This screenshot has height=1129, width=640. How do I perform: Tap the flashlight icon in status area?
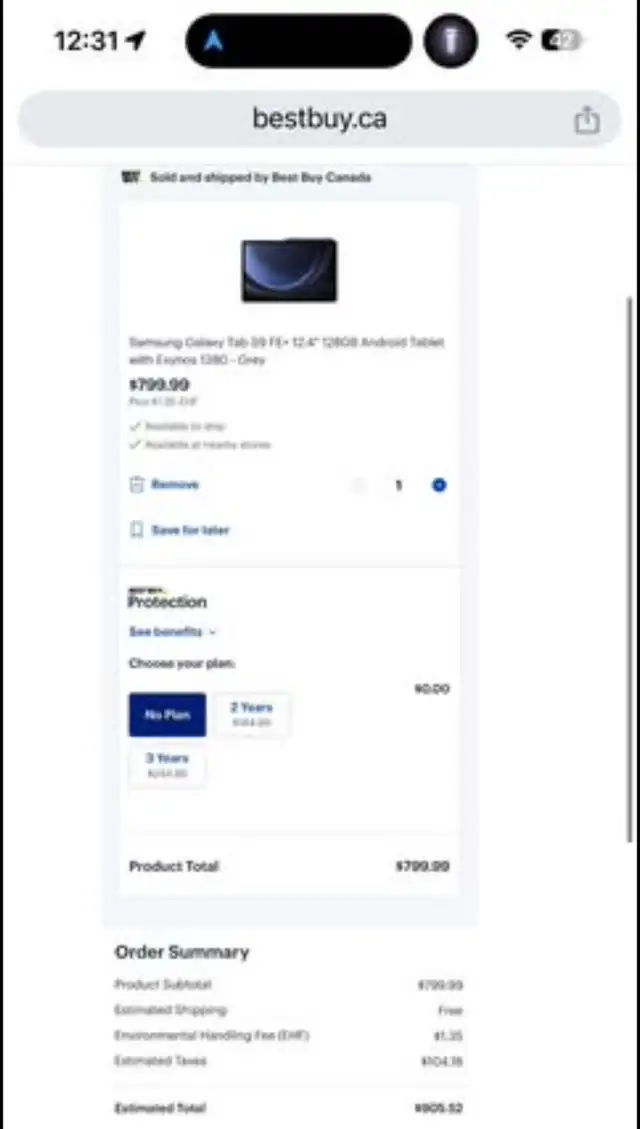450,41
